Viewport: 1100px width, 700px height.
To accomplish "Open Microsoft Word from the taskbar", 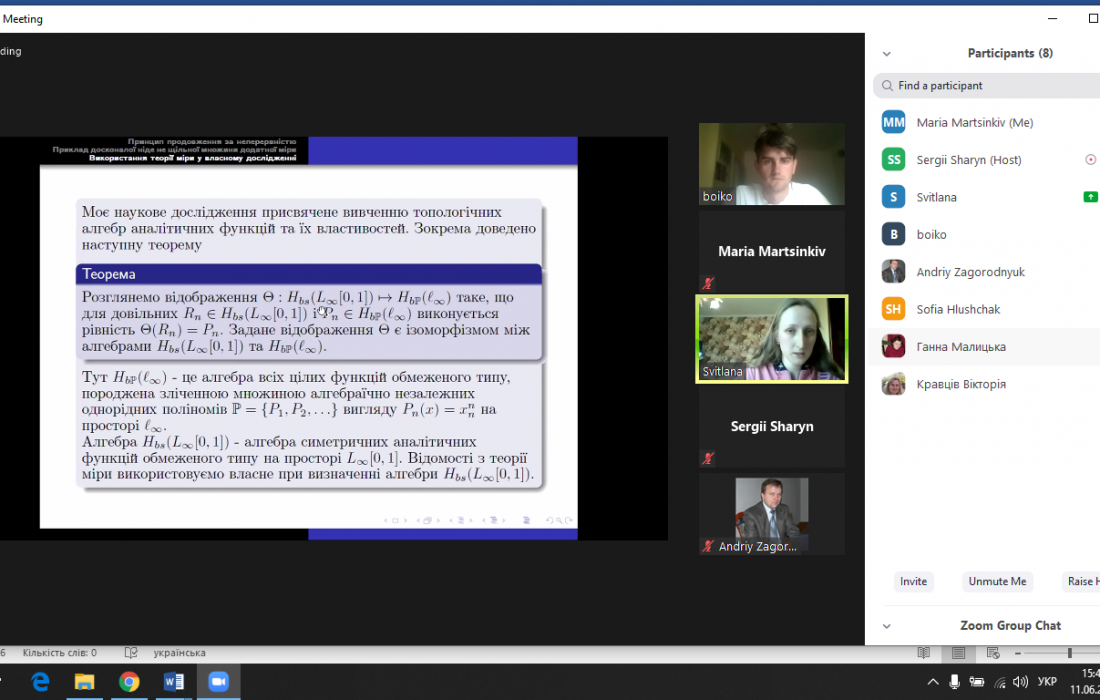I will [173, 681].
